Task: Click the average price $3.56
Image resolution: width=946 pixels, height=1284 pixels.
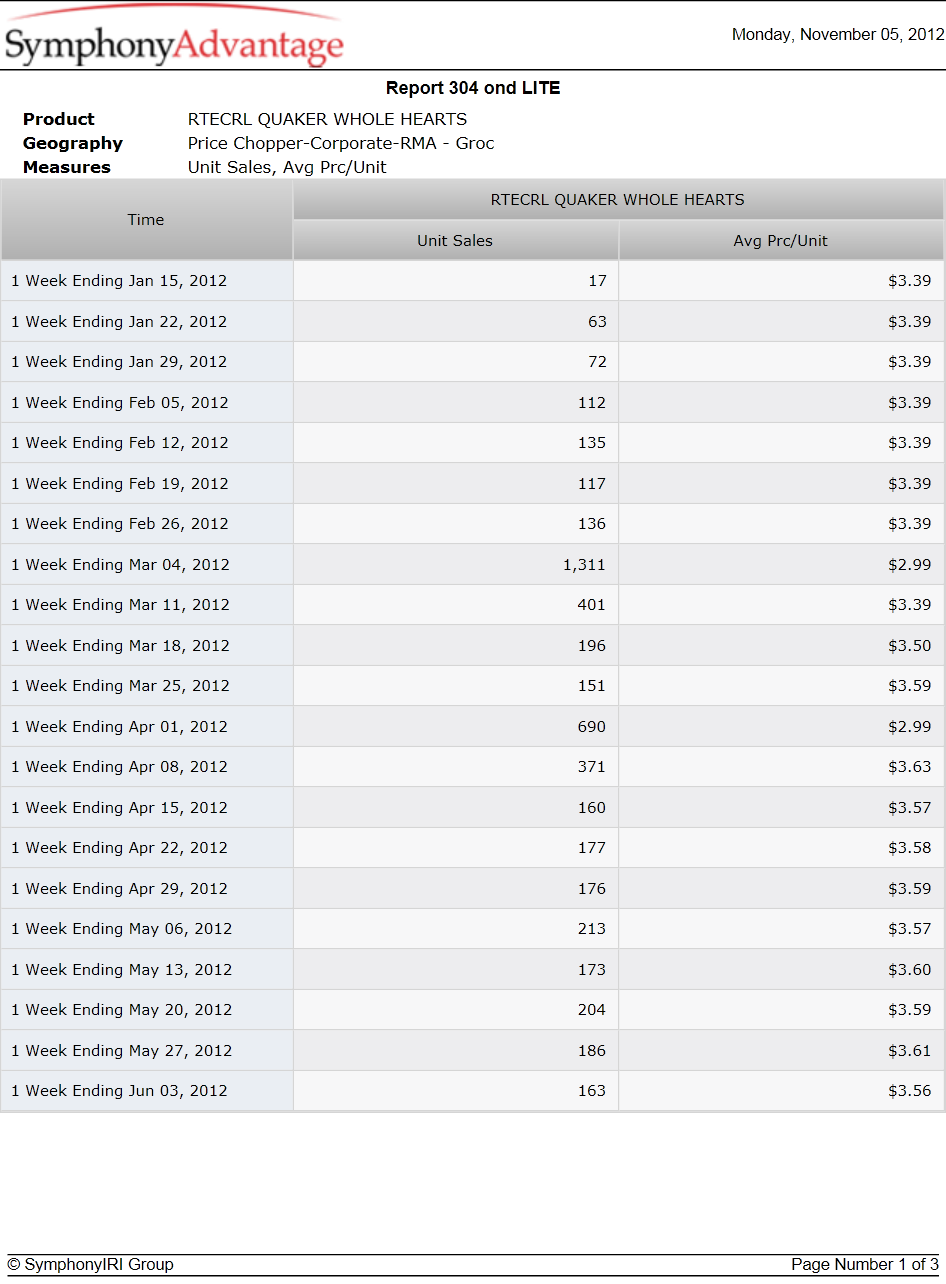Action: (x=910, y=1091)
